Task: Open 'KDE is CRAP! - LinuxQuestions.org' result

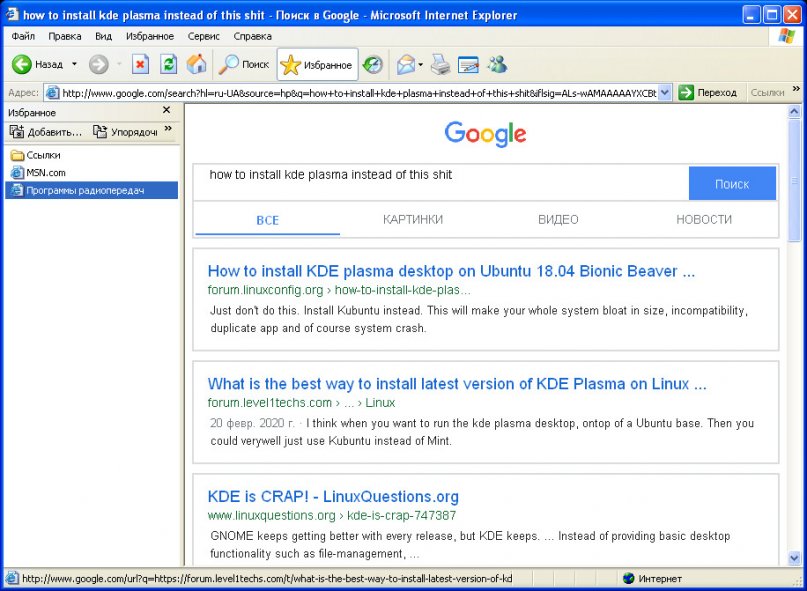Action: (x=333, y=497)
